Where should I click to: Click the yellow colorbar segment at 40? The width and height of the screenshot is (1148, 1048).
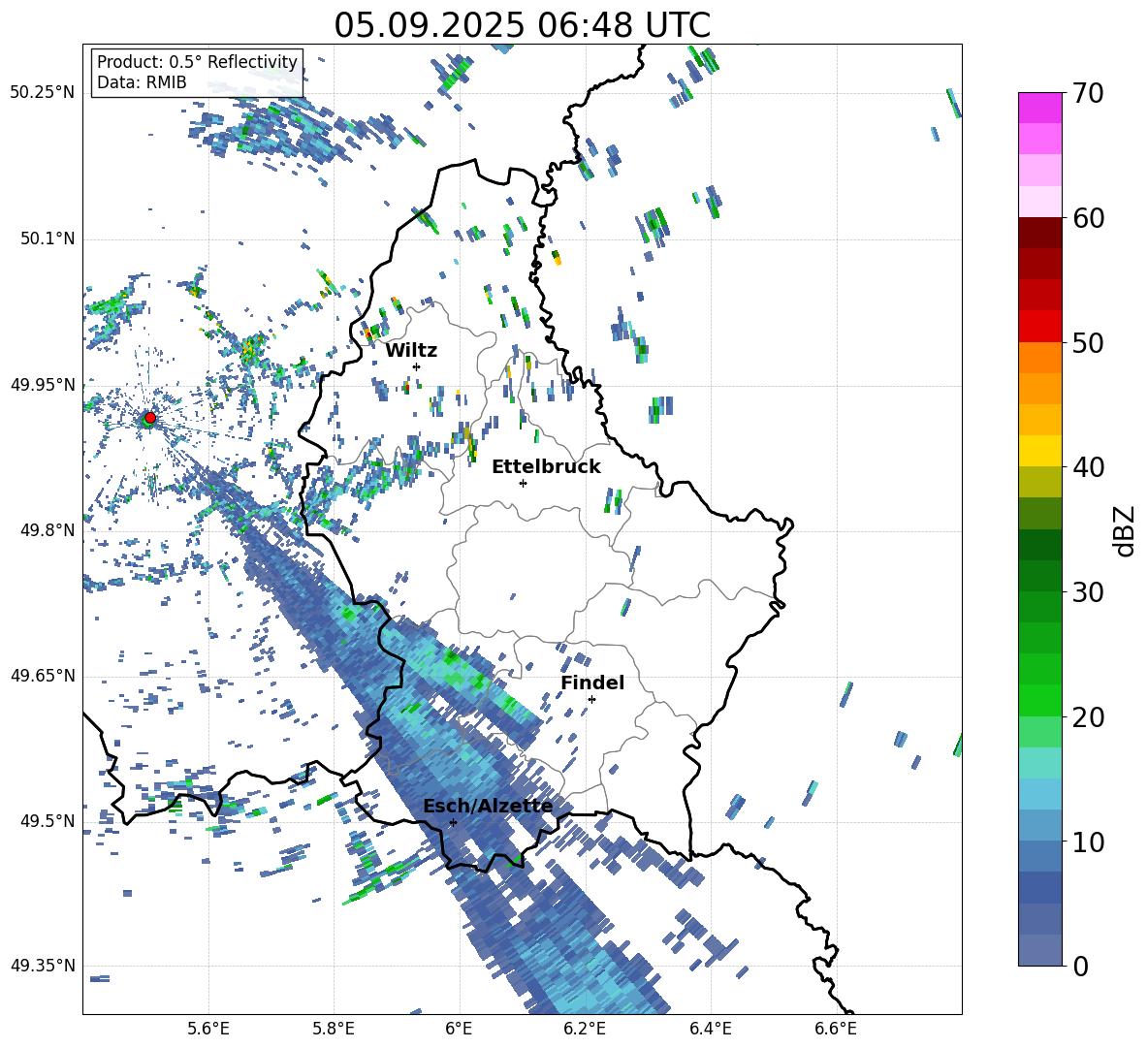point(1040,451)
